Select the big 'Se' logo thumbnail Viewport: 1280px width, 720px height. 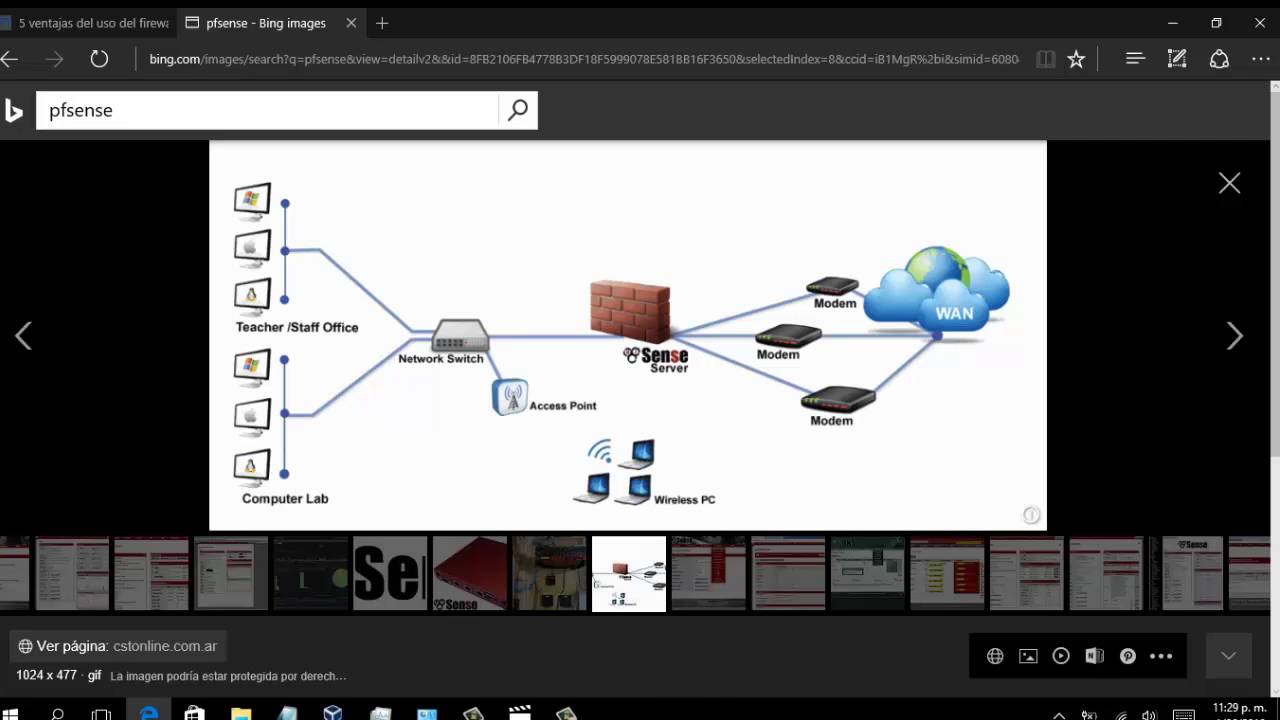[390, 573]
